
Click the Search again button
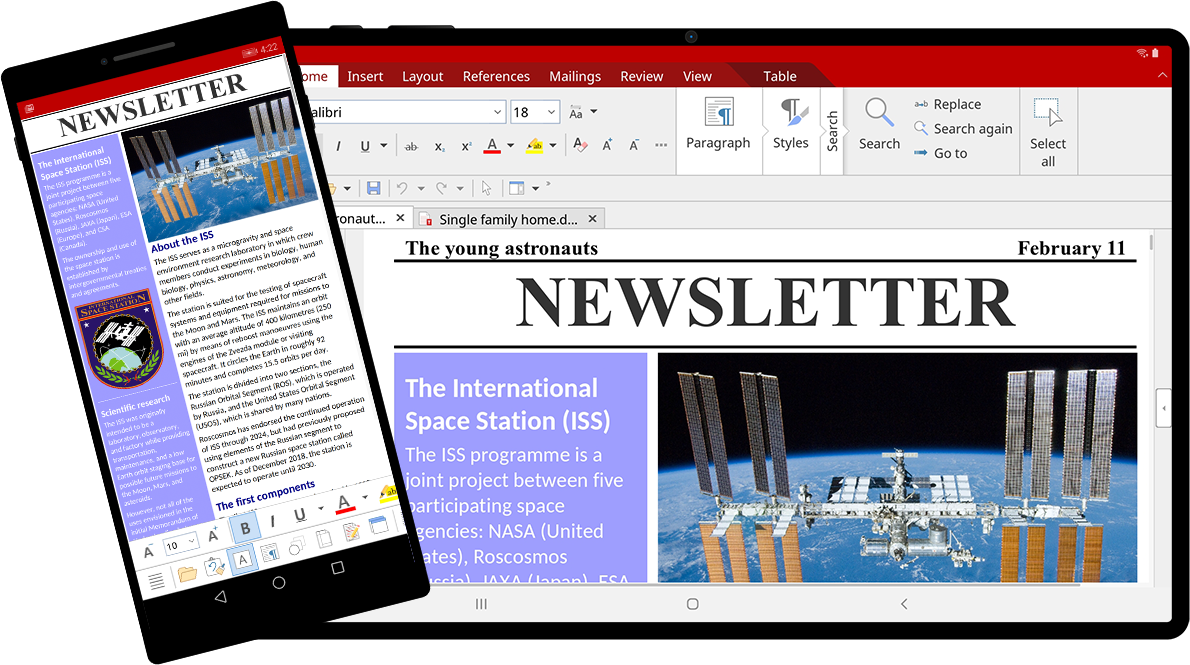pos(963,128)
